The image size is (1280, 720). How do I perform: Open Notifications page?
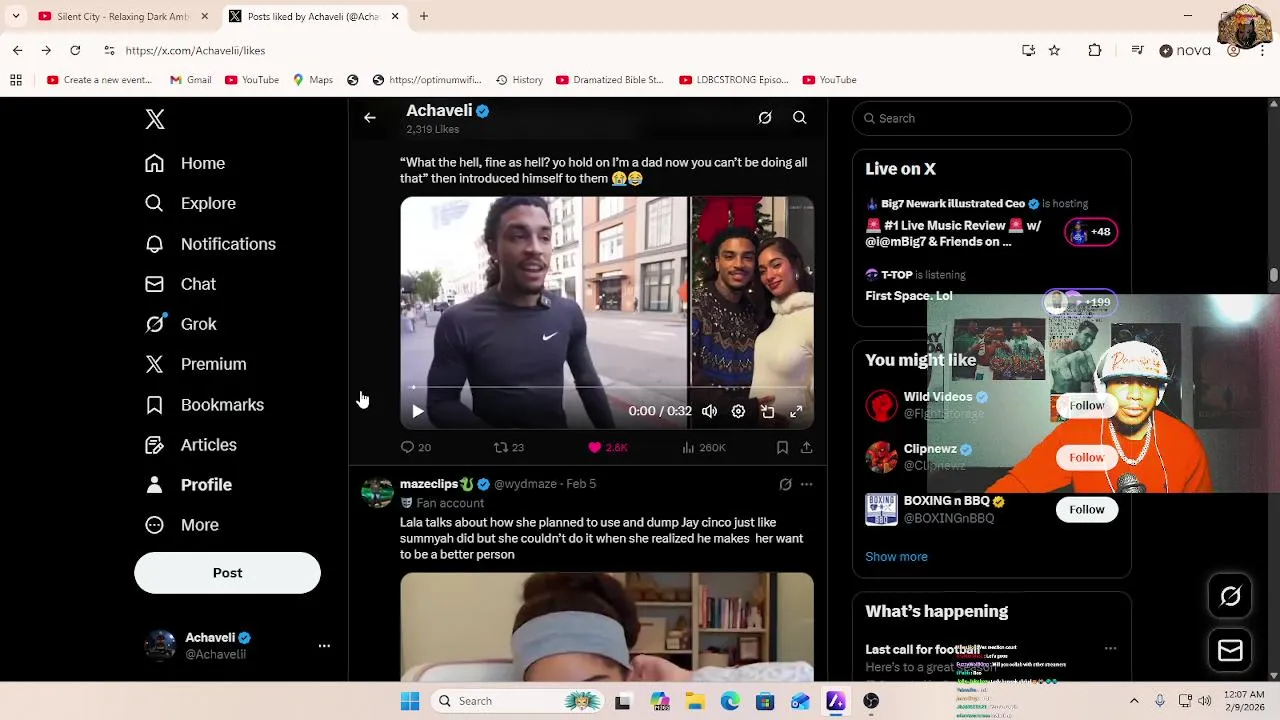coord(210,244)
